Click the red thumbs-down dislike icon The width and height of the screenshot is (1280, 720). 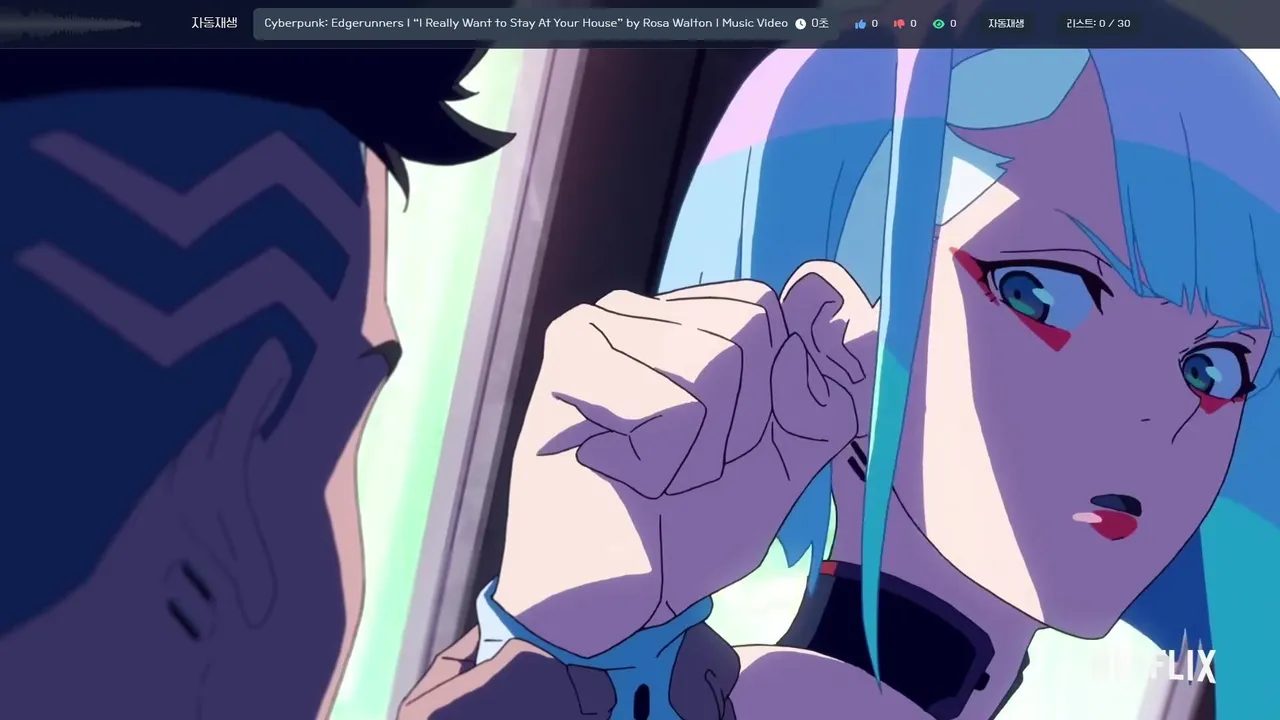(899, 24)
